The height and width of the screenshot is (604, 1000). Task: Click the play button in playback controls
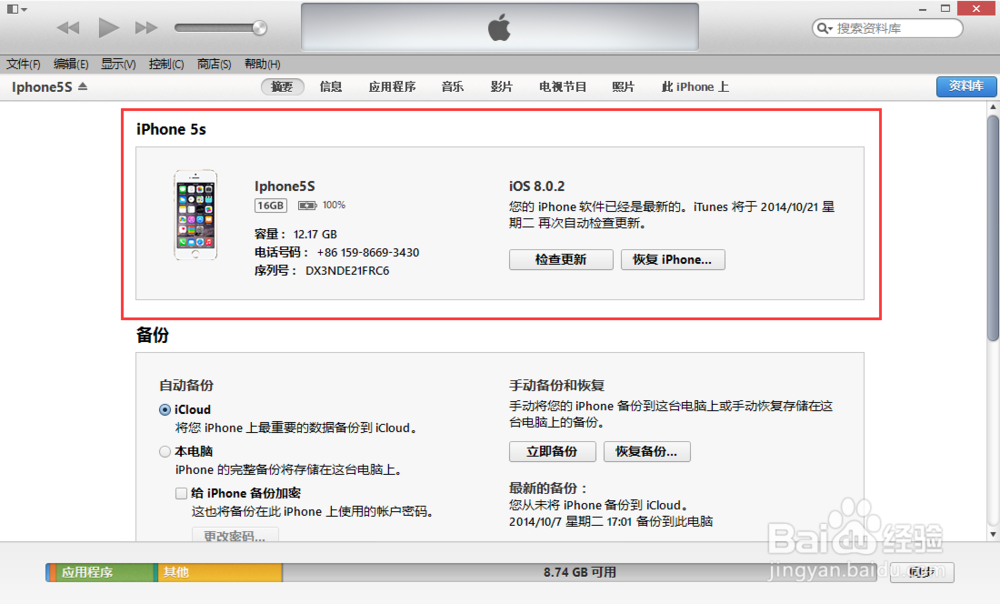click(x=107, y=27)
